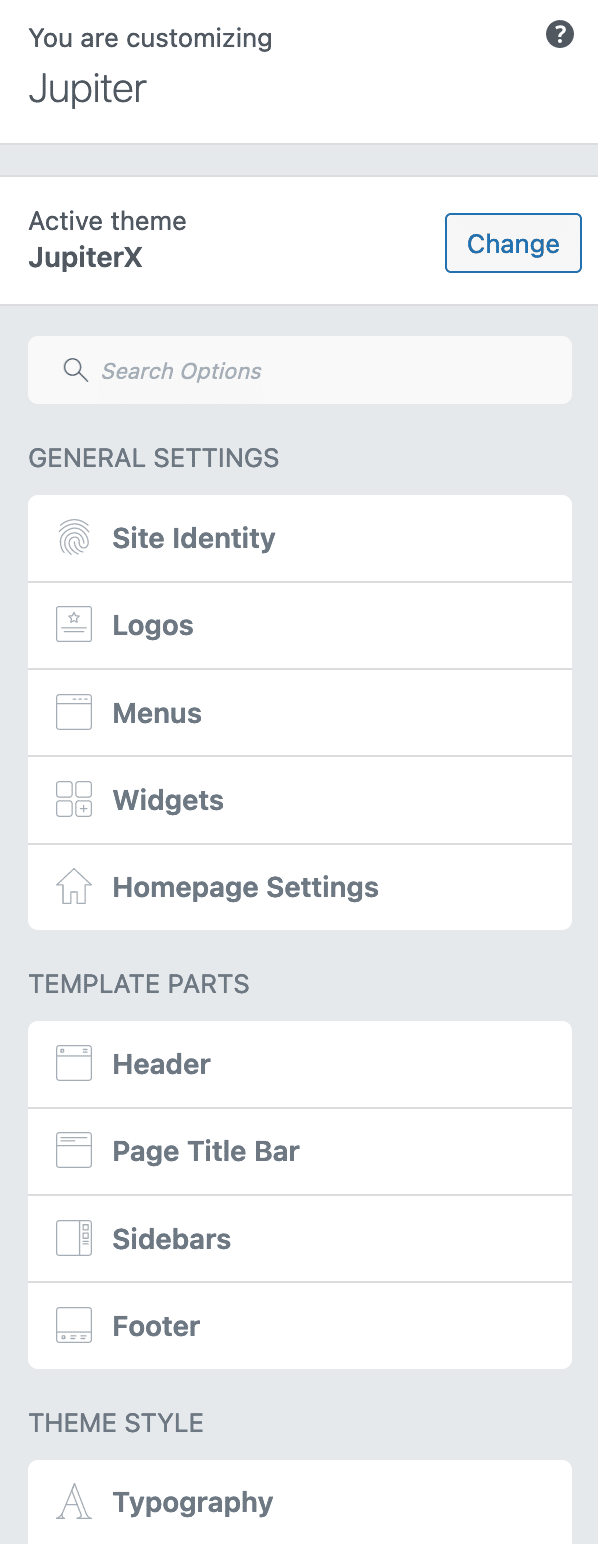
Task: Open the Widgets section
Action: pos(168,800)
